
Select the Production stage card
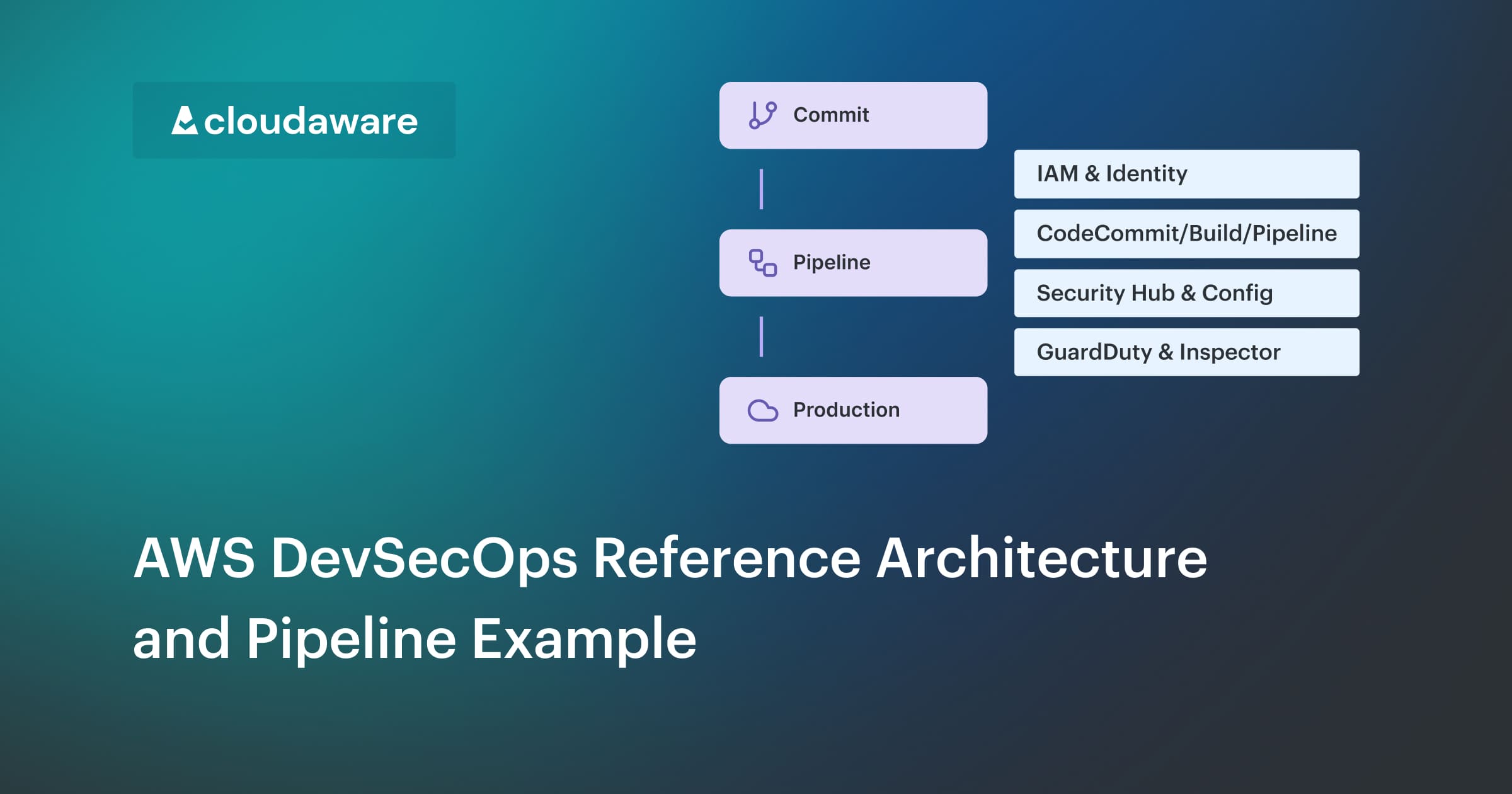click(x=853, y=410)
